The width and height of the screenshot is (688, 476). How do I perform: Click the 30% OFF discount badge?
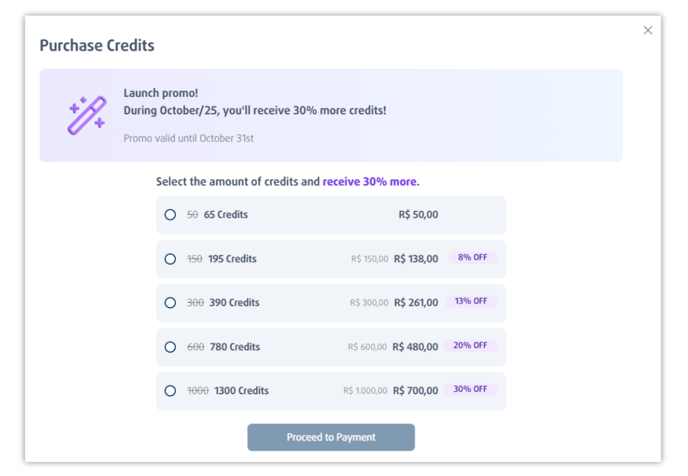[471, 390]
